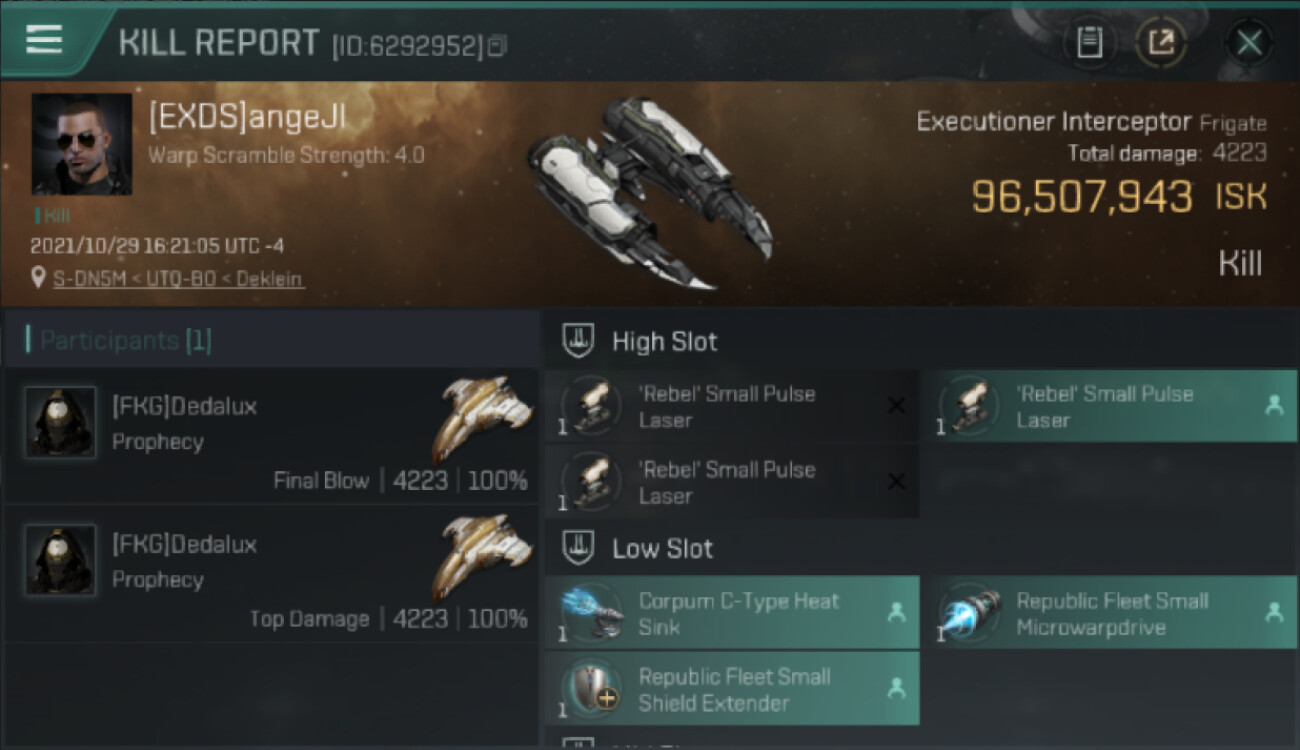Click Dedalux's Prophecy ship in Top Damage row

[x=483, y=557]
